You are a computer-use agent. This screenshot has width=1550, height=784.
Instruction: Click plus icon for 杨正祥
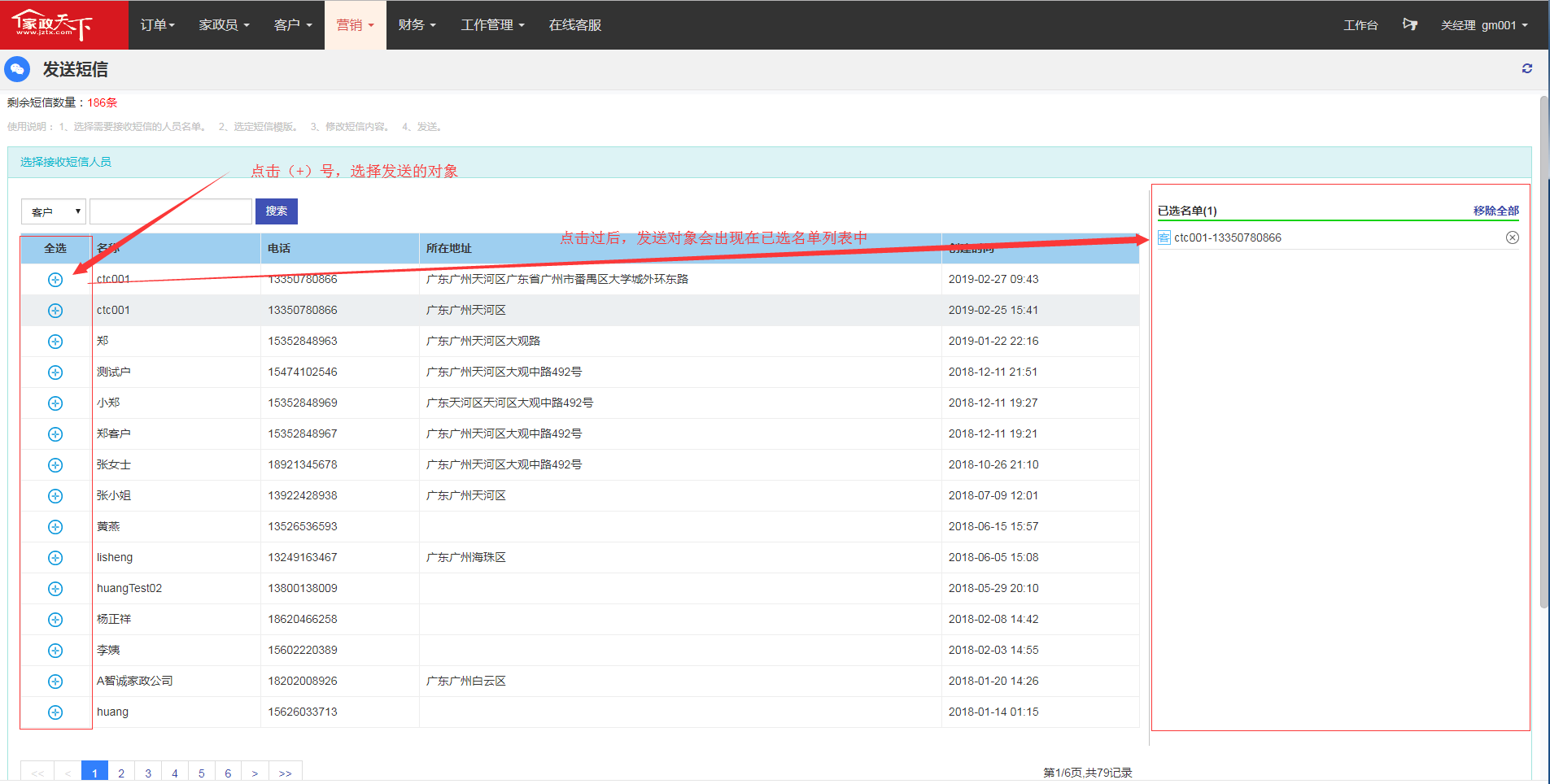click(55, 620)
